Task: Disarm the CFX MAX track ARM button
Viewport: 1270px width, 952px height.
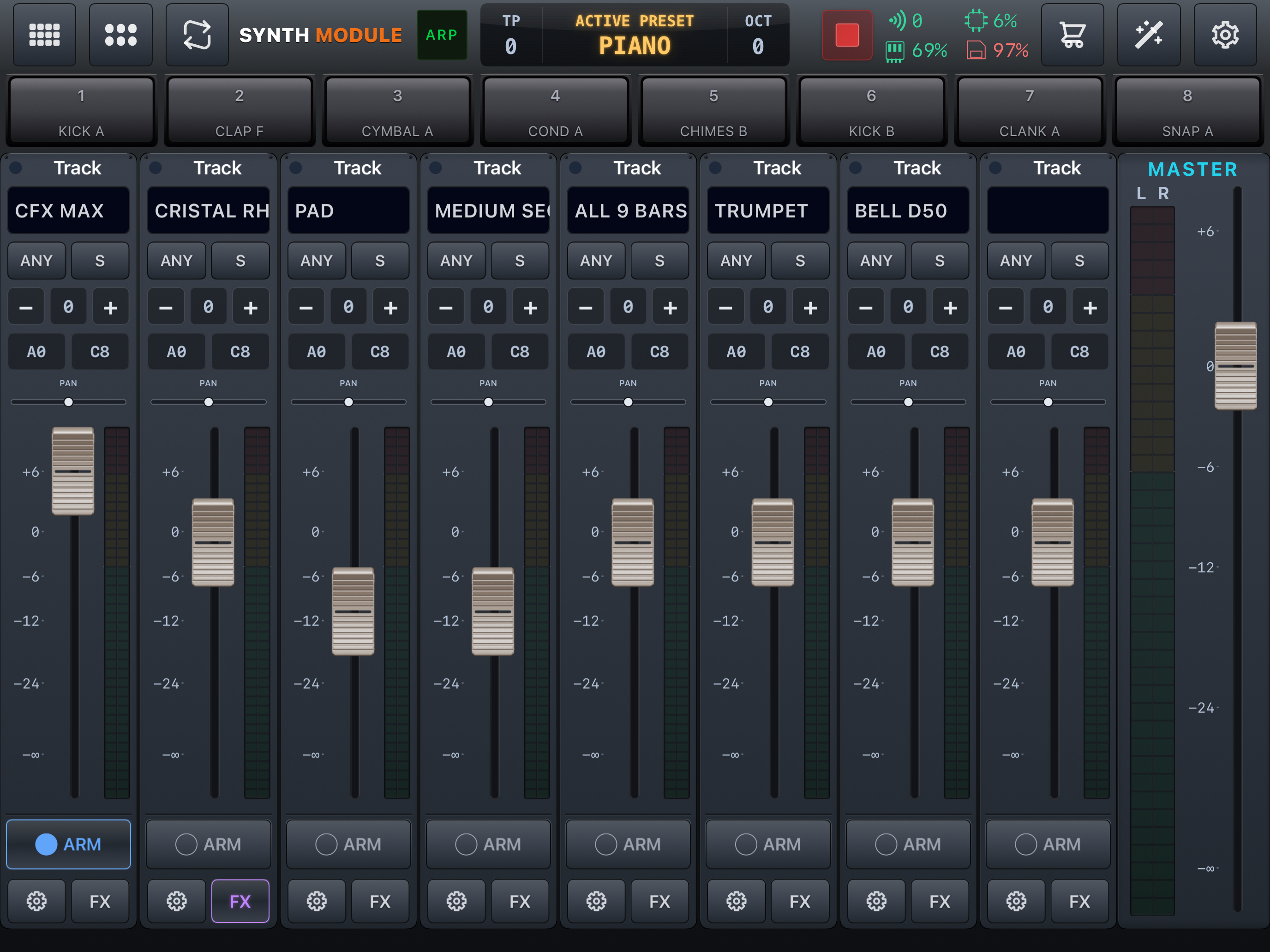Action: tap(68, 844)
